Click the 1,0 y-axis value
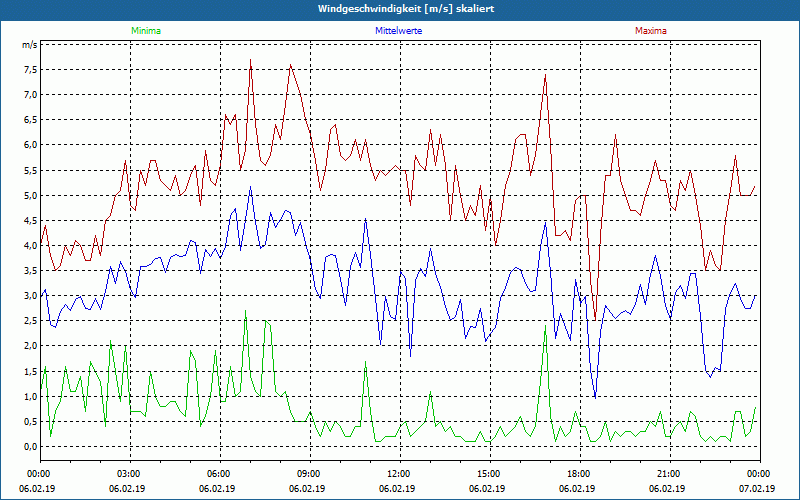The width and height of the screenshot is (800, 500). [31, 396]
